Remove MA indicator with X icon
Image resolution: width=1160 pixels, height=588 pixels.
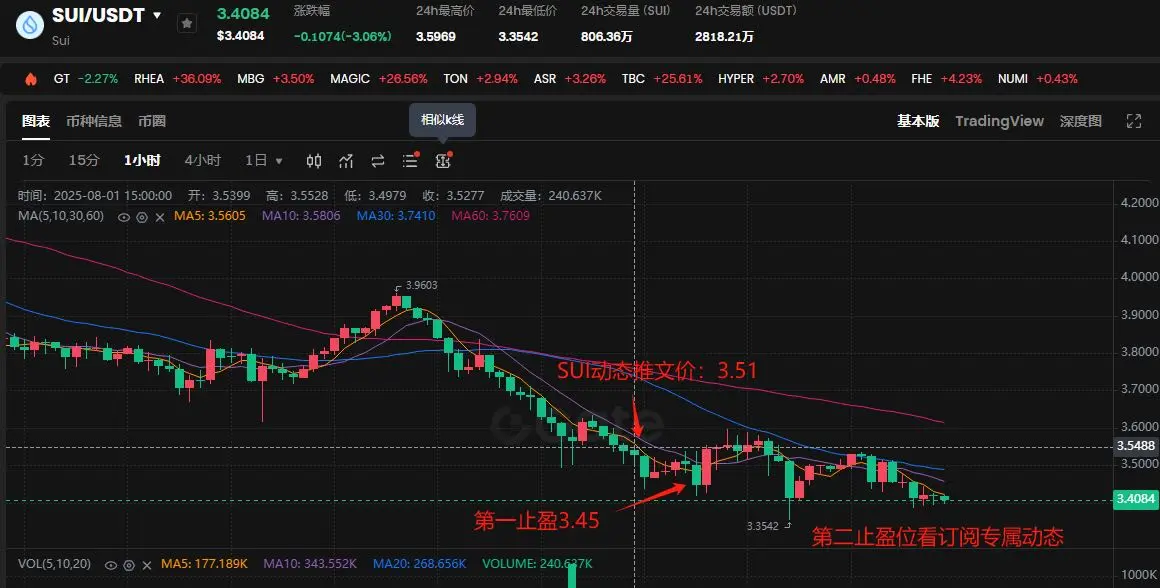click(x=159, y=217)
